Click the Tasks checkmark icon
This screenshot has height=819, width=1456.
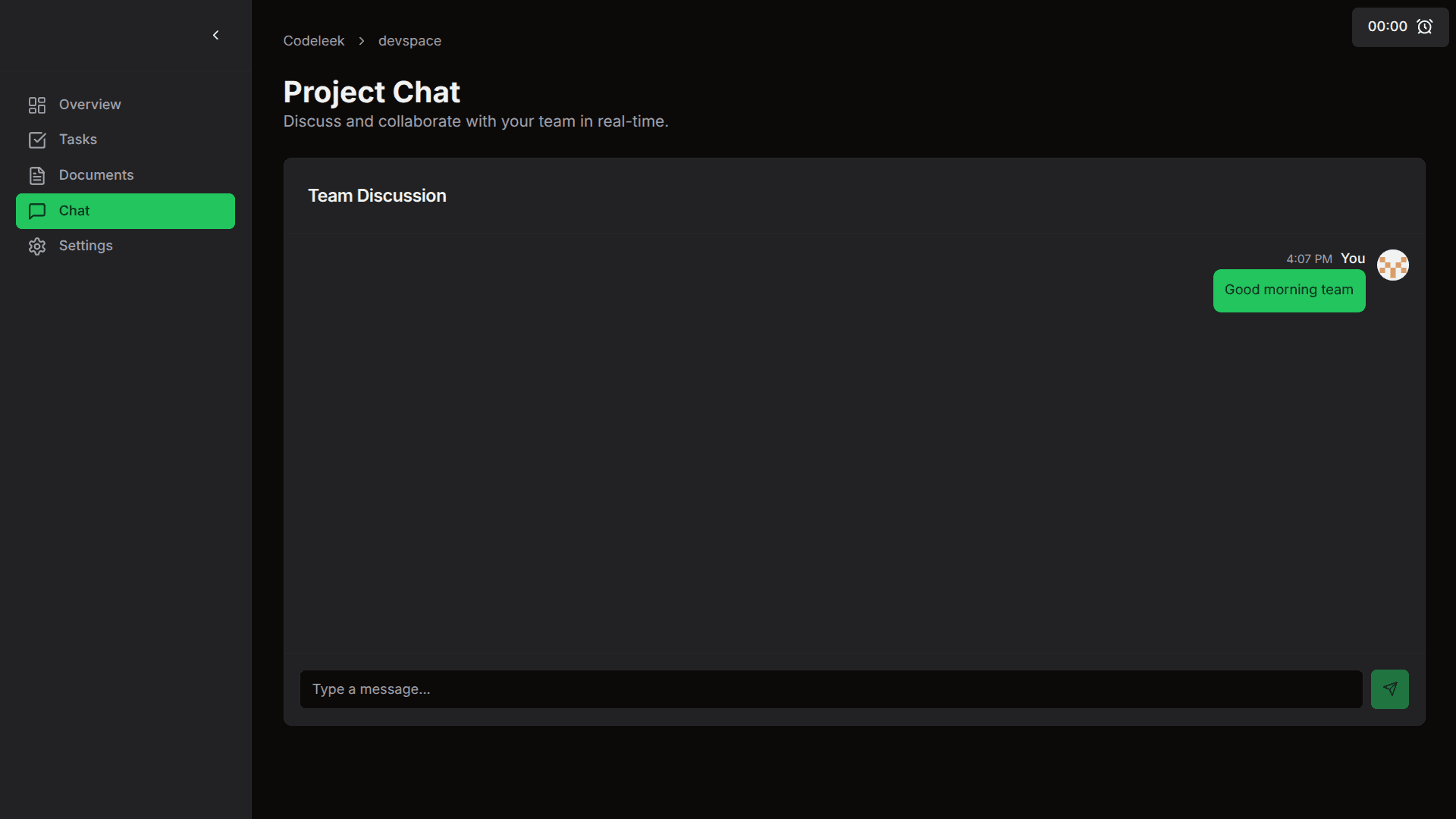[36, 140]
